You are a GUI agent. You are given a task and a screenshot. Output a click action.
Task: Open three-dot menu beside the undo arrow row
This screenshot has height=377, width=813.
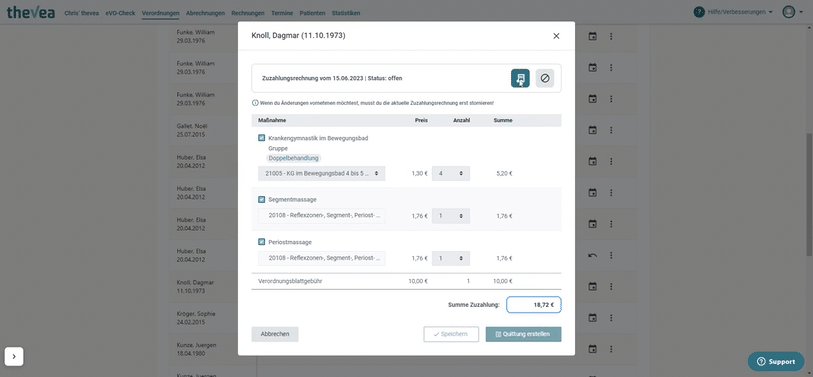(x=611, y=255)
